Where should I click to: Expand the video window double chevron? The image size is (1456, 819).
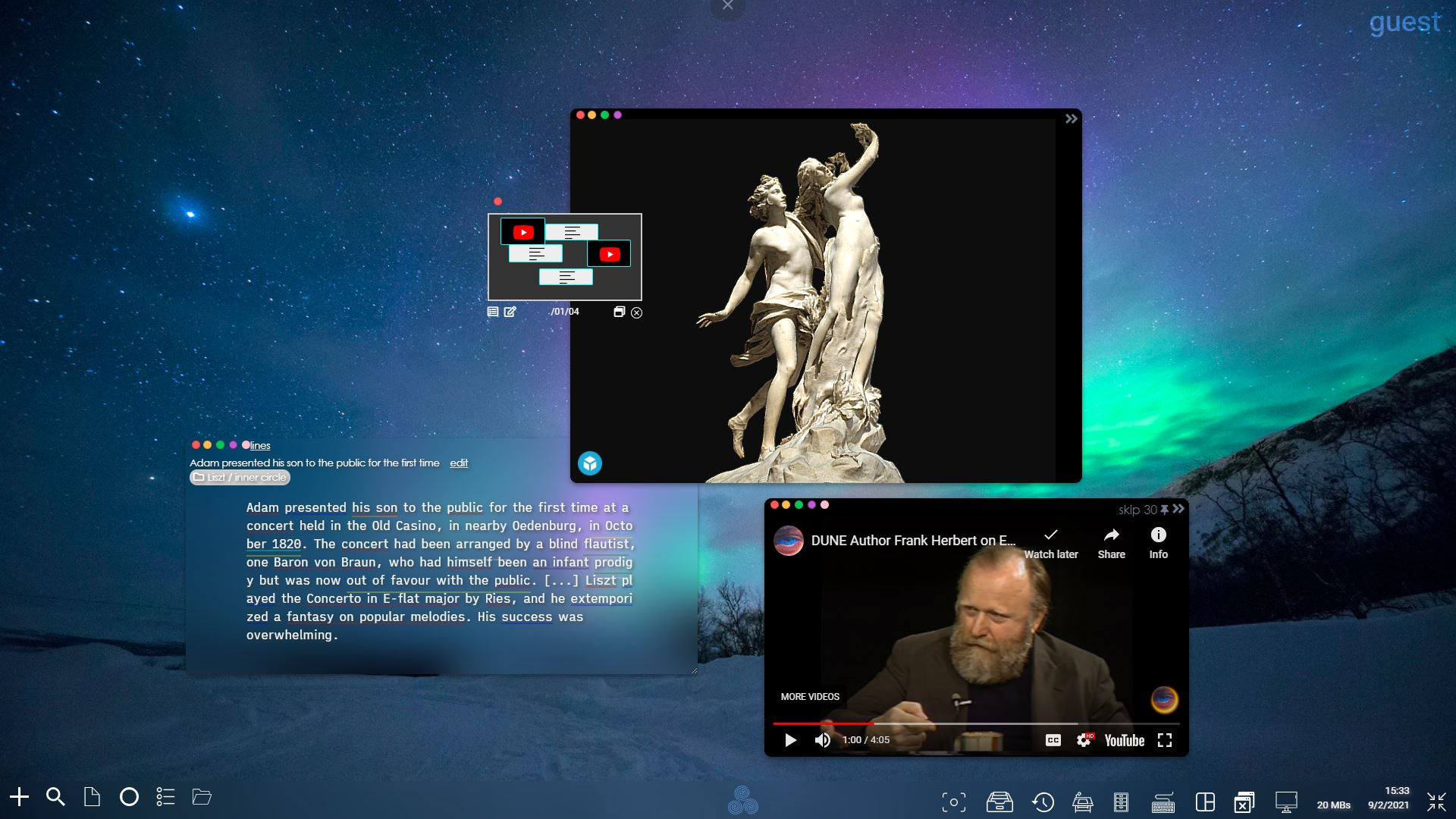tap(1178, 509)
